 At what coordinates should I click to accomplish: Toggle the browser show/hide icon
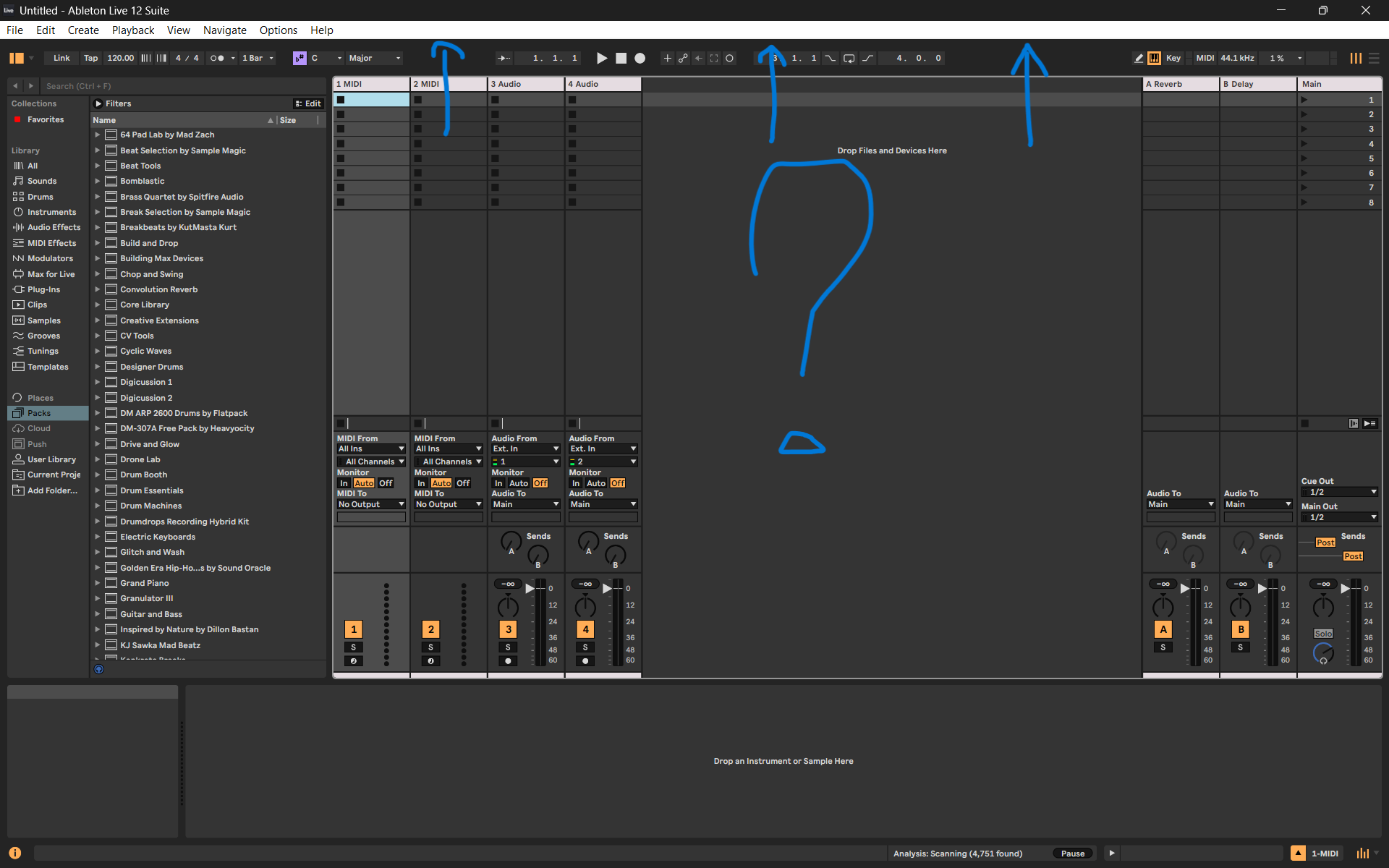tap(17, 58)
